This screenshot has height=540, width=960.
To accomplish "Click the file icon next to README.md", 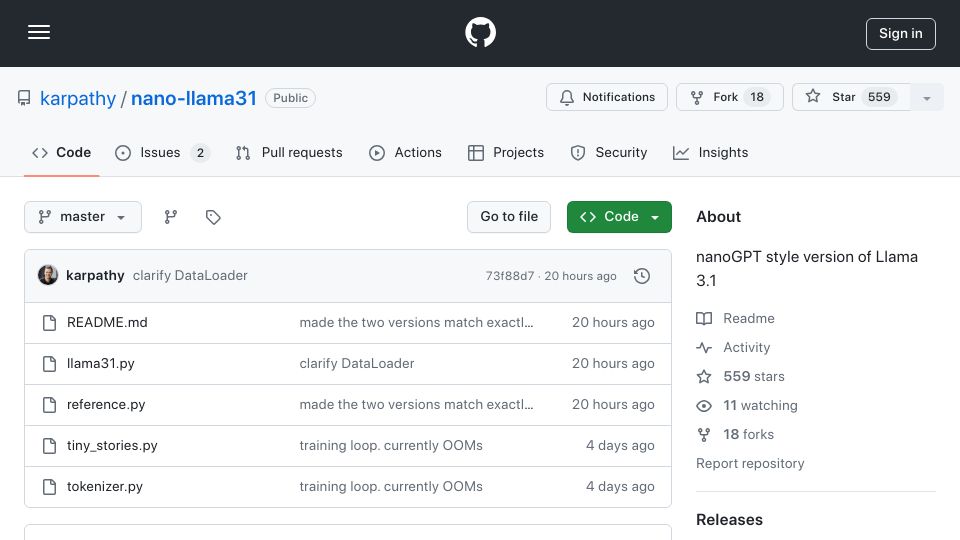I will point(50,323).
